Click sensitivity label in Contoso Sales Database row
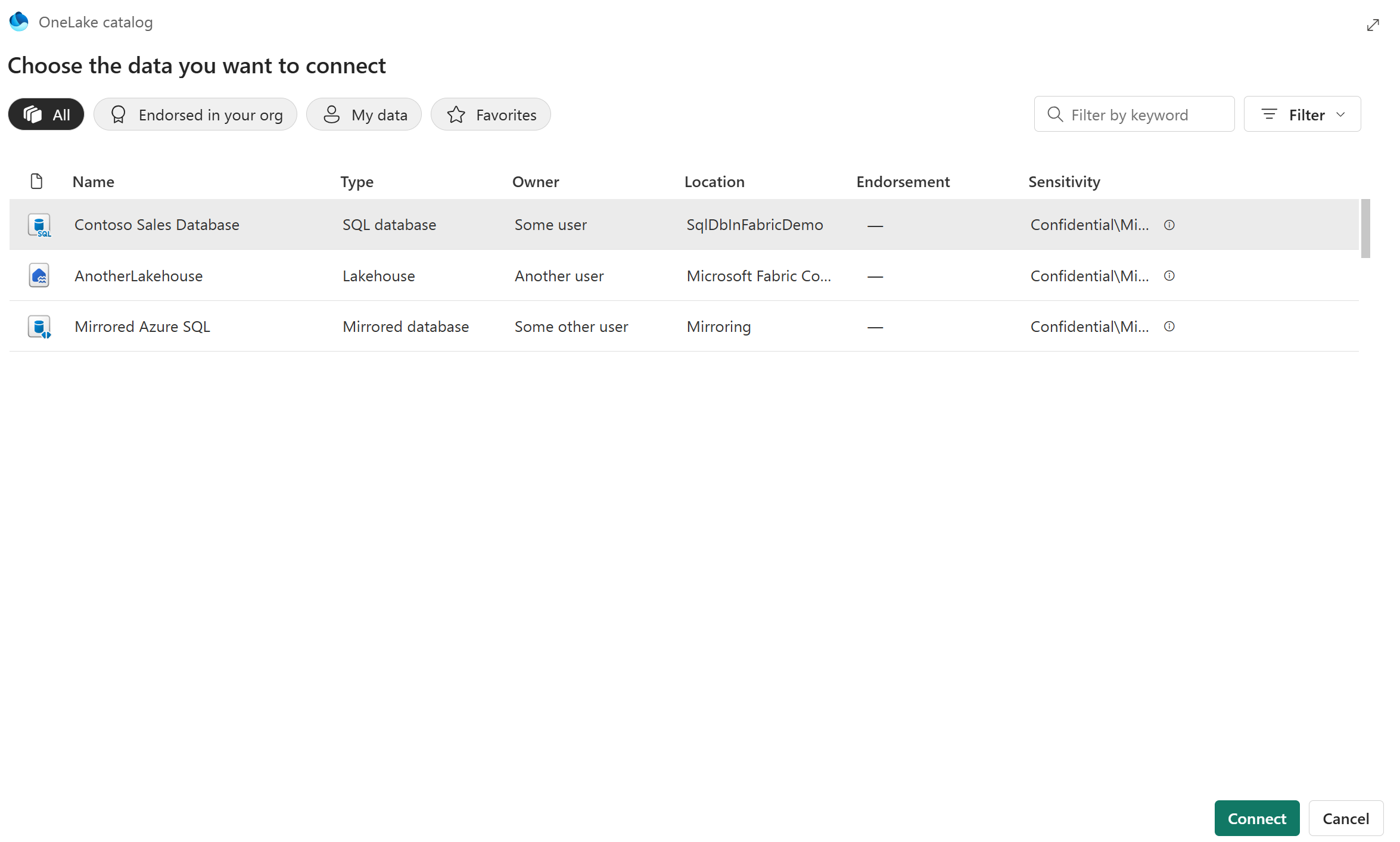Viewport: 1400px width, 842px height. click(x=1090, y=225)
